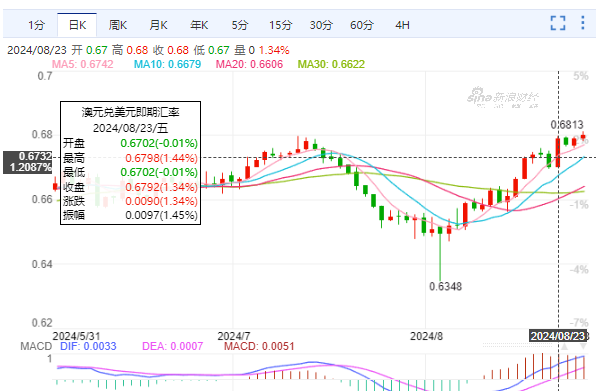Switch to 月K monthly chart
Image resolution: width=596 pixels, height=391 pixels.
click(x=158, y=25)
